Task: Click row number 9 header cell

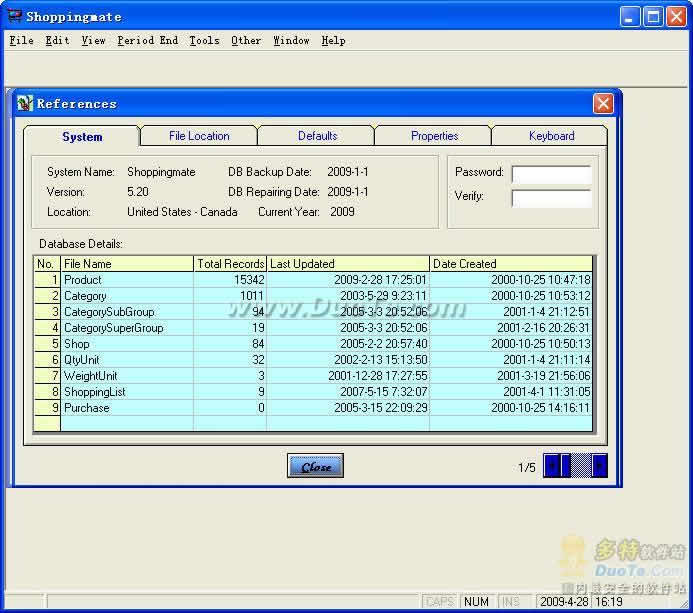Action: [x=47, y=407]
